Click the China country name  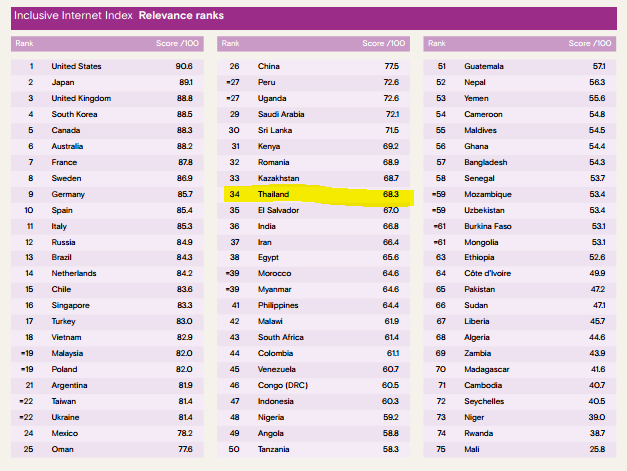click(269, 66)
